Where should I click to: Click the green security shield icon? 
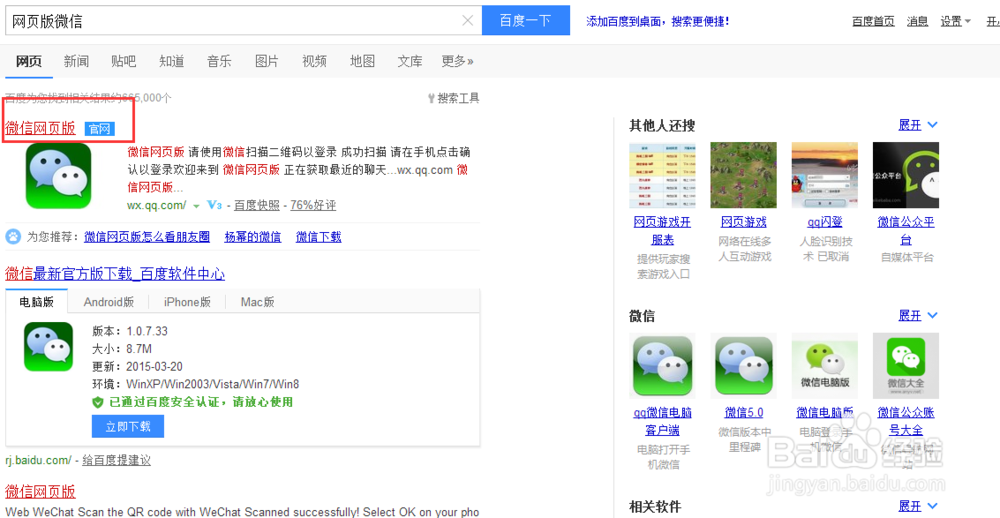pyautogui.click(x=98, y=402)
